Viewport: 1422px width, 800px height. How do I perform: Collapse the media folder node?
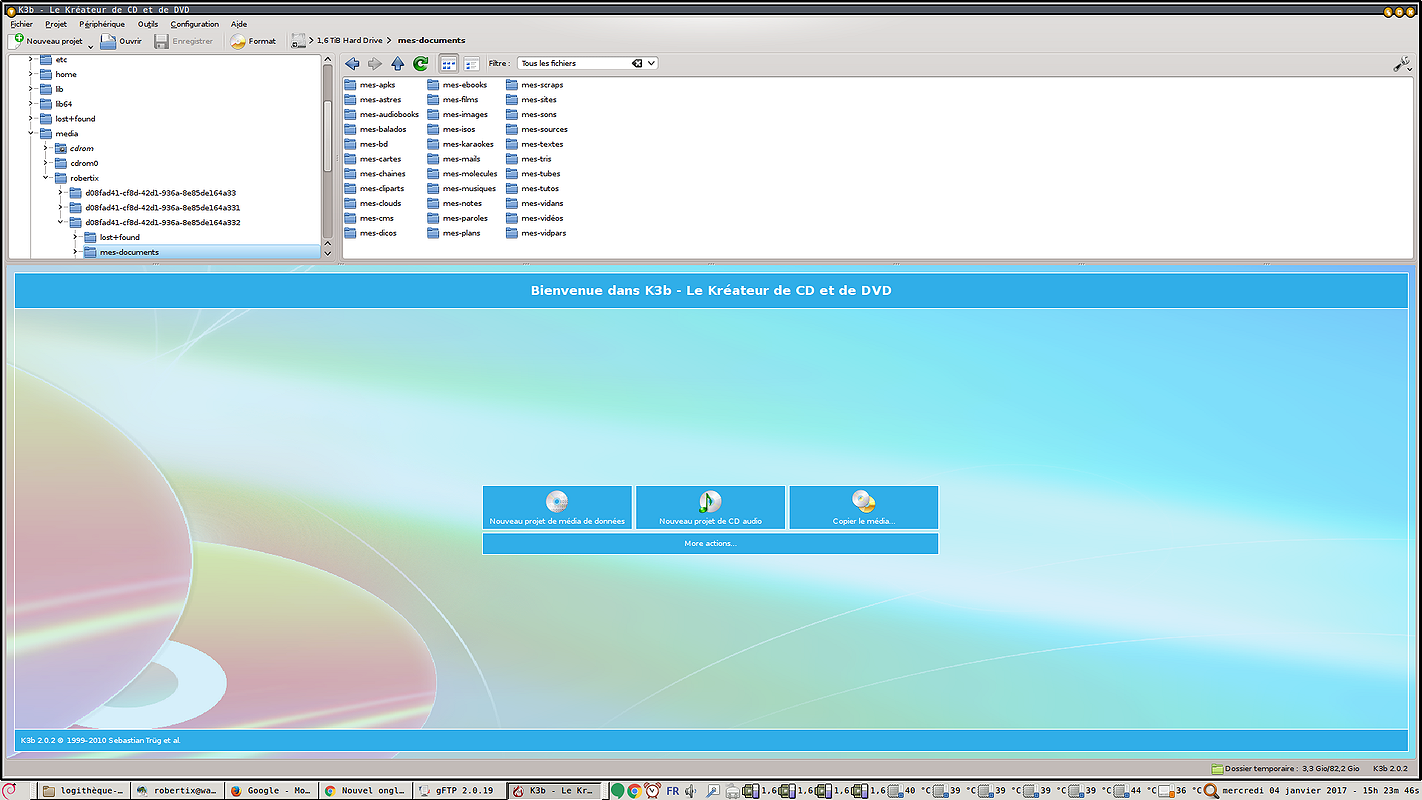31,133
